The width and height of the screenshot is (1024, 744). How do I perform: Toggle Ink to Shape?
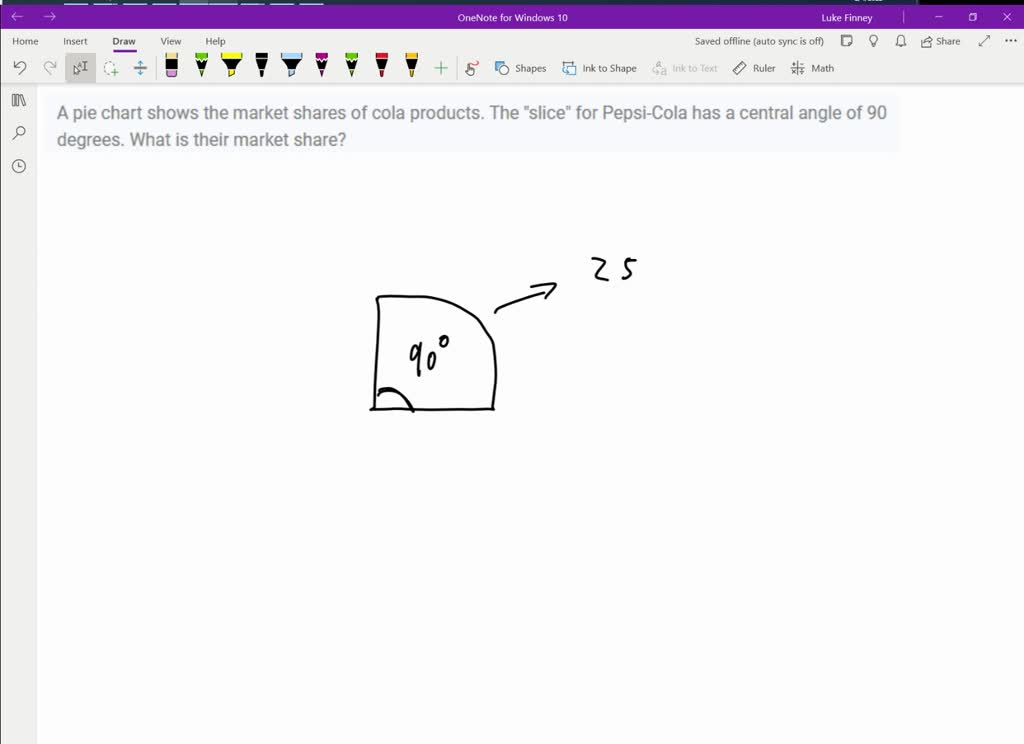(x=600, y=68)
